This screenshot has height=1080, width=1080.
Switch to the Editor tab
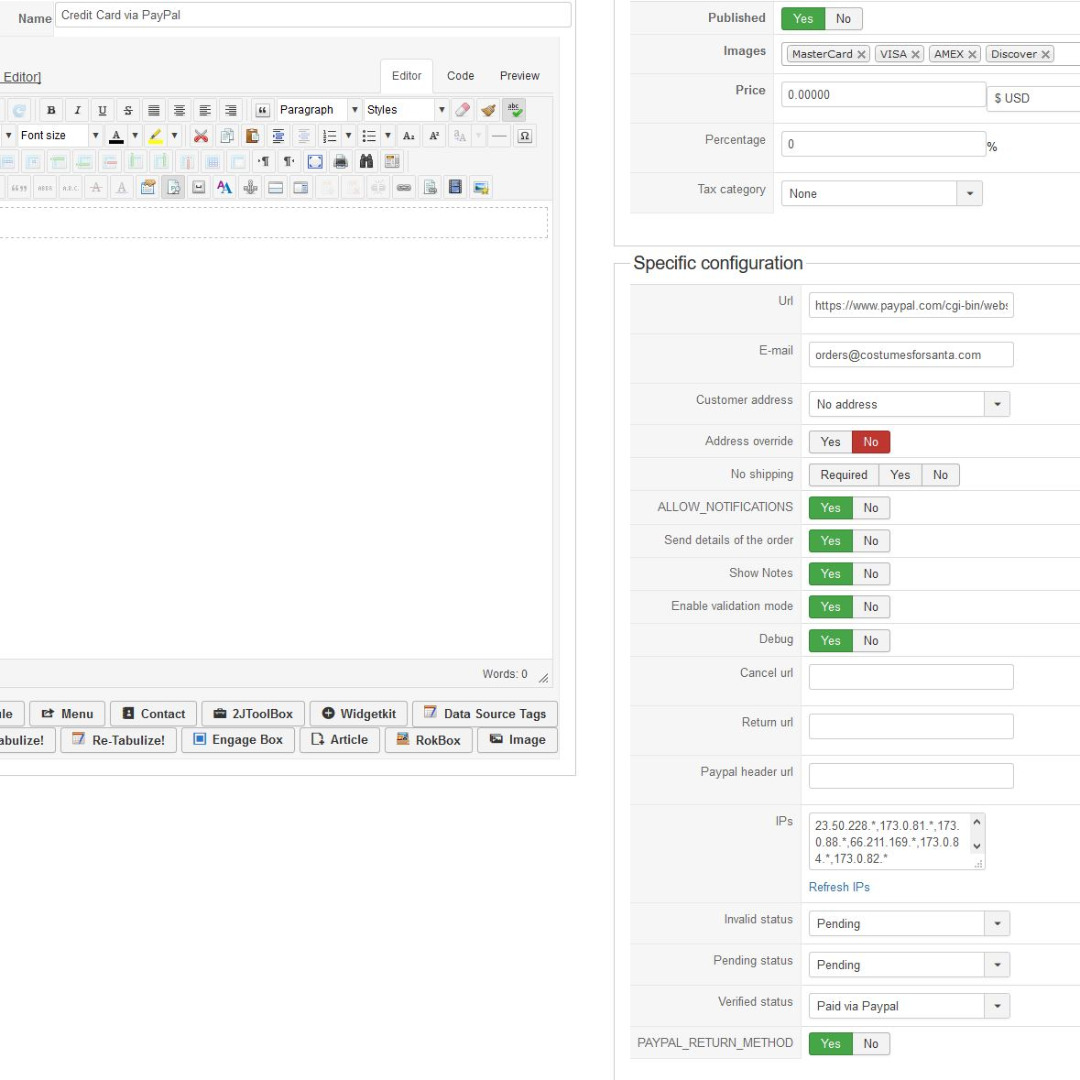coord(406,76)
